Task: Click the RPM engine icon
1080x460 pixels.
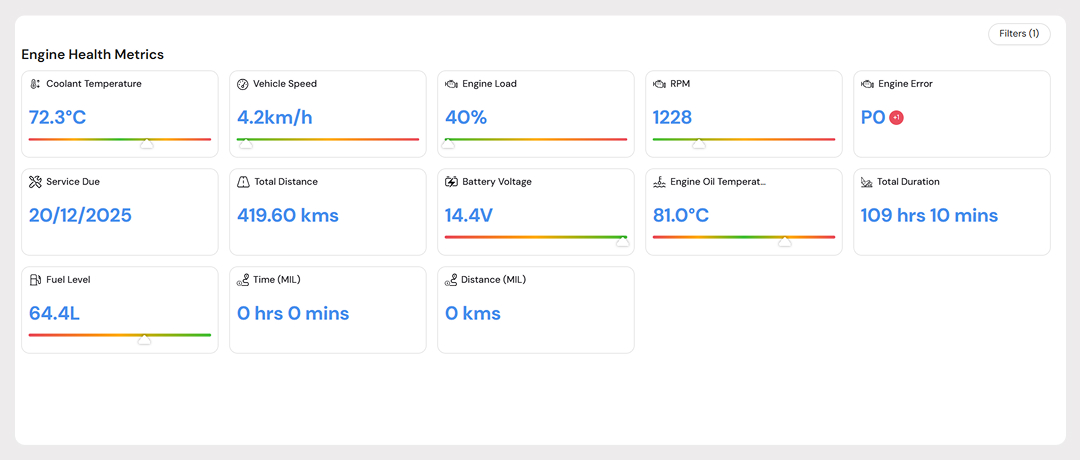Action: click(659, 84)
